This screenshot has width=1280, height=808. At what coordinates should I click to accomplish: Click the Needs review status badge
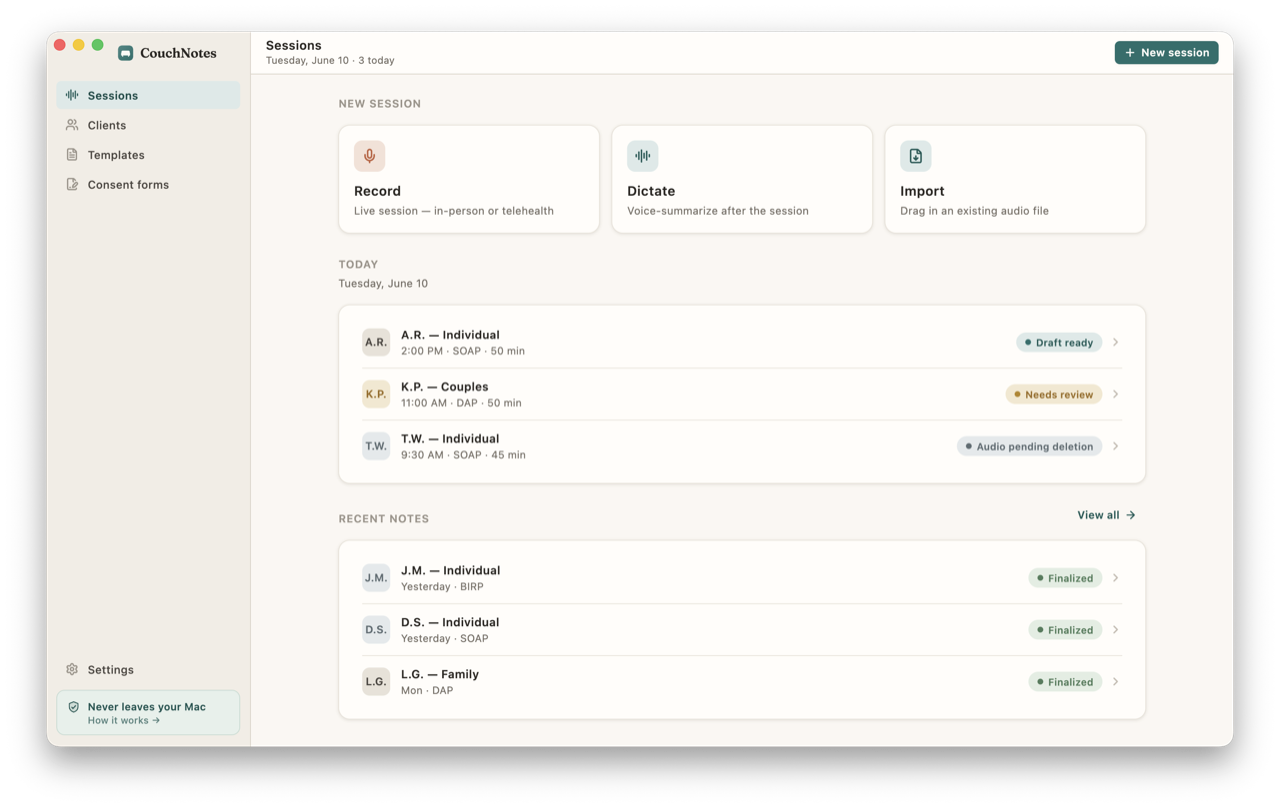tap(1054, 394)
